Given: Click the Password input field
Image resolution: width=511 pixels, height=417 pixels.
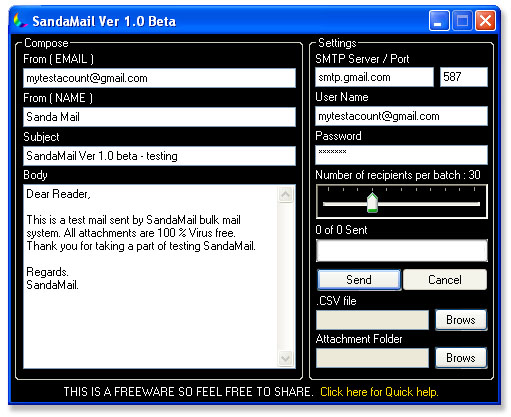Looking at the screenshot, I should (401, 155).
